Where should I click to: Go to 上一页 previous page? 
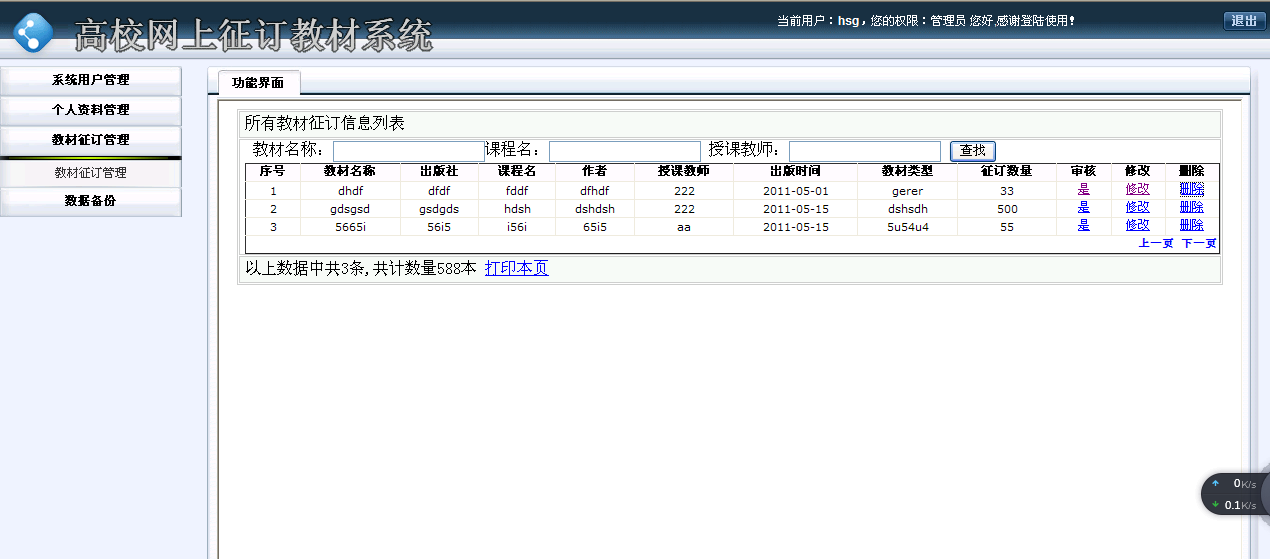(x=1156, y=243)
